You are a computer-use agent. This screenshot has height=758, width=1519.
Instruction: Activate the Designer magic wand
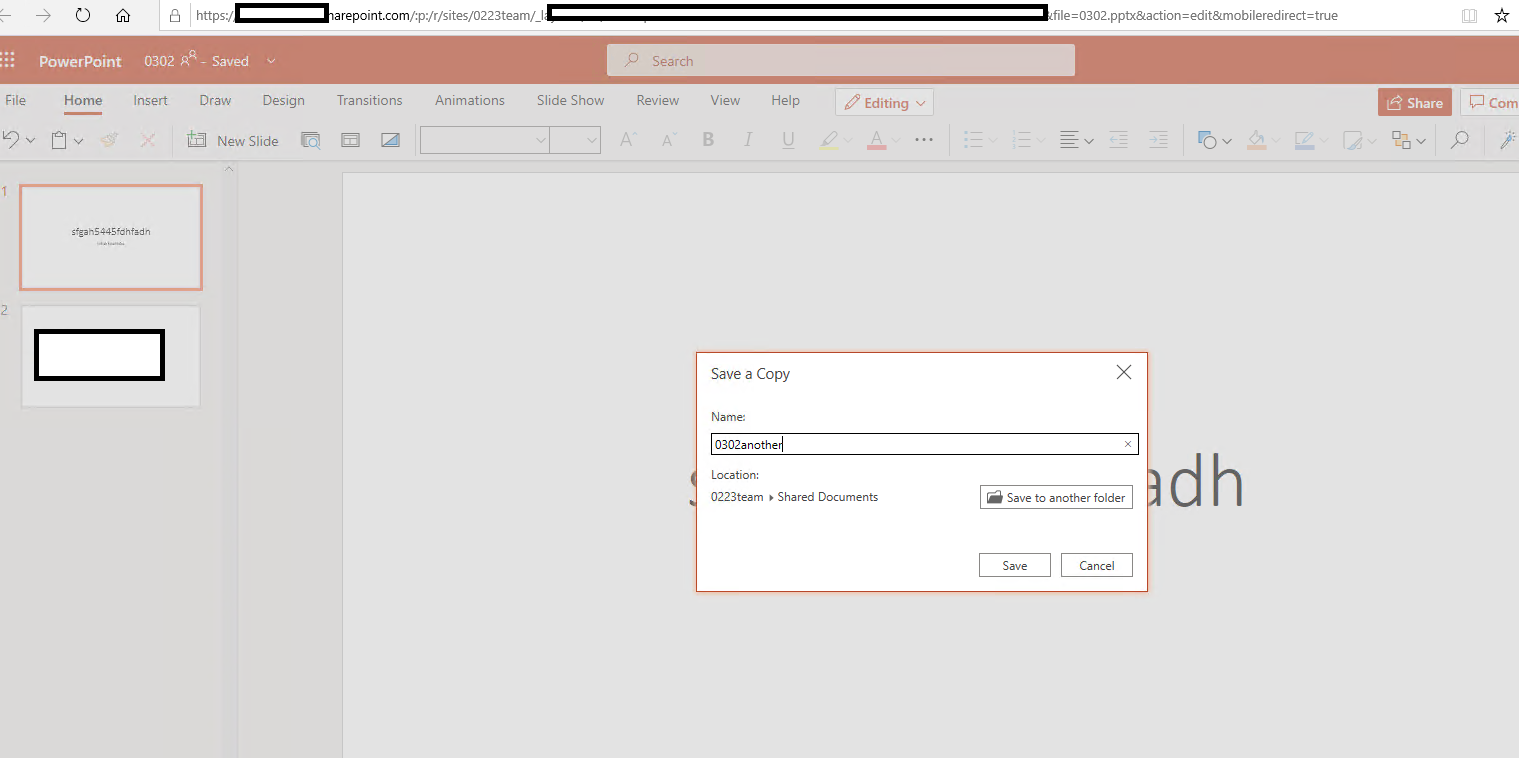click(1509, 140)
